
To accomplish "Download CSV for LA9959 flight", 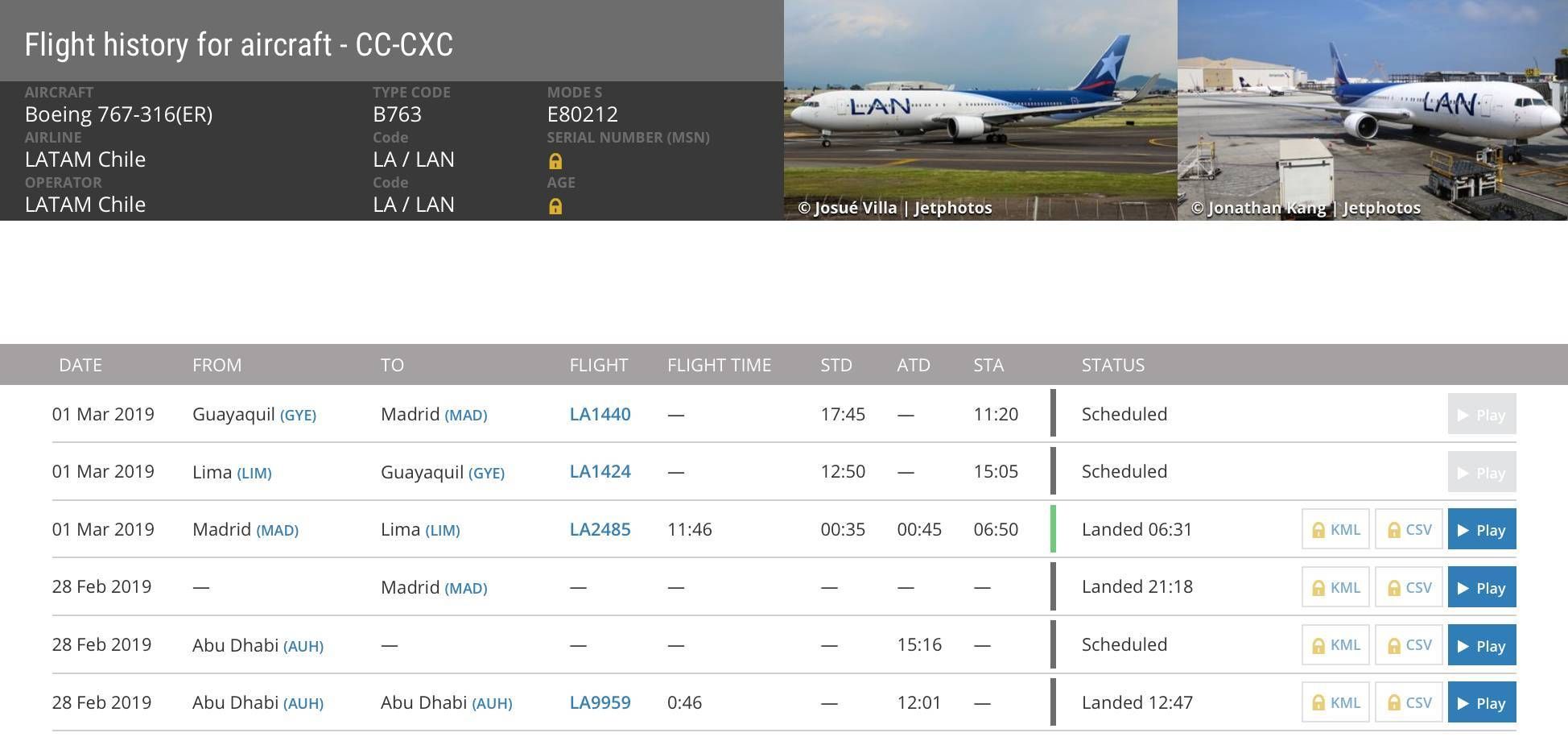I will 1409,702.
